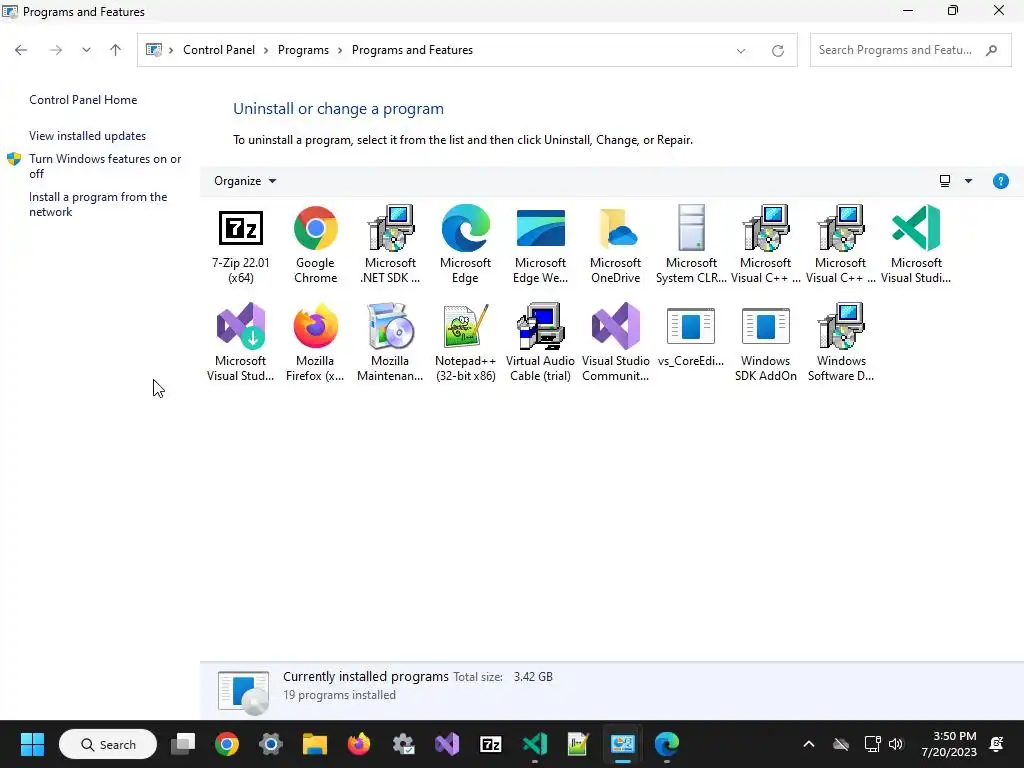The image size is (1024, 768).
Task: Select the first Microsoft Visual C++ entry
Action: tap(765, 246)
